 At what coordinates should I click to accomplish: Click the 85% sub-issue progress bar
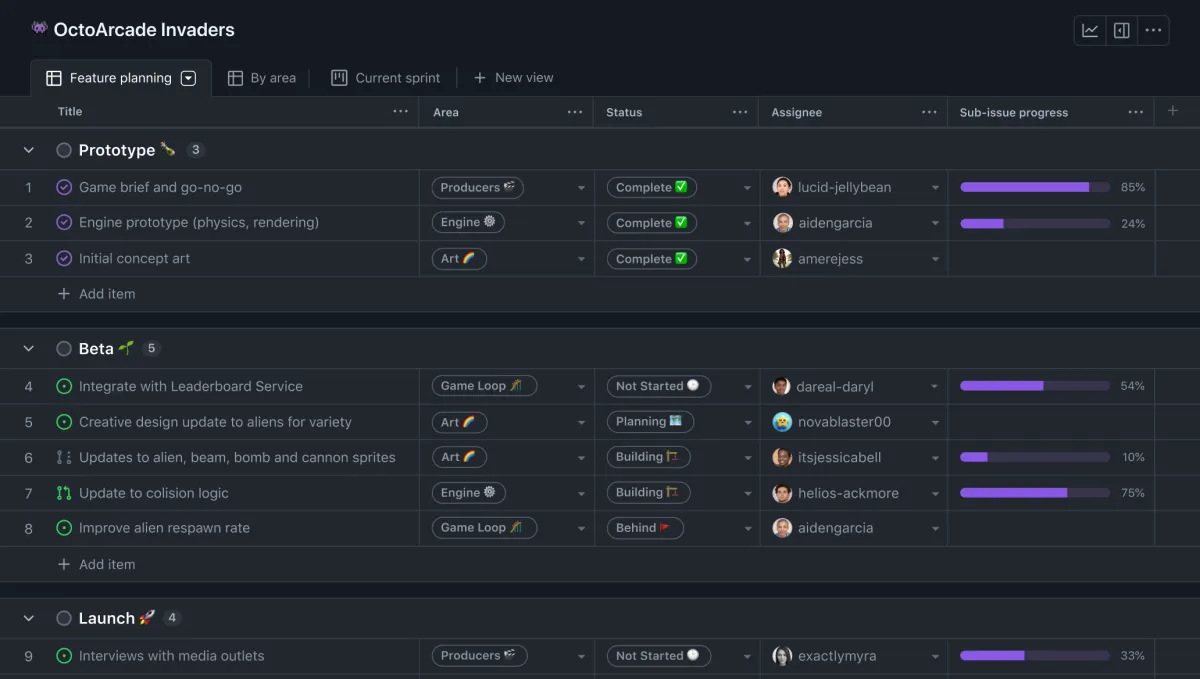1034,187
